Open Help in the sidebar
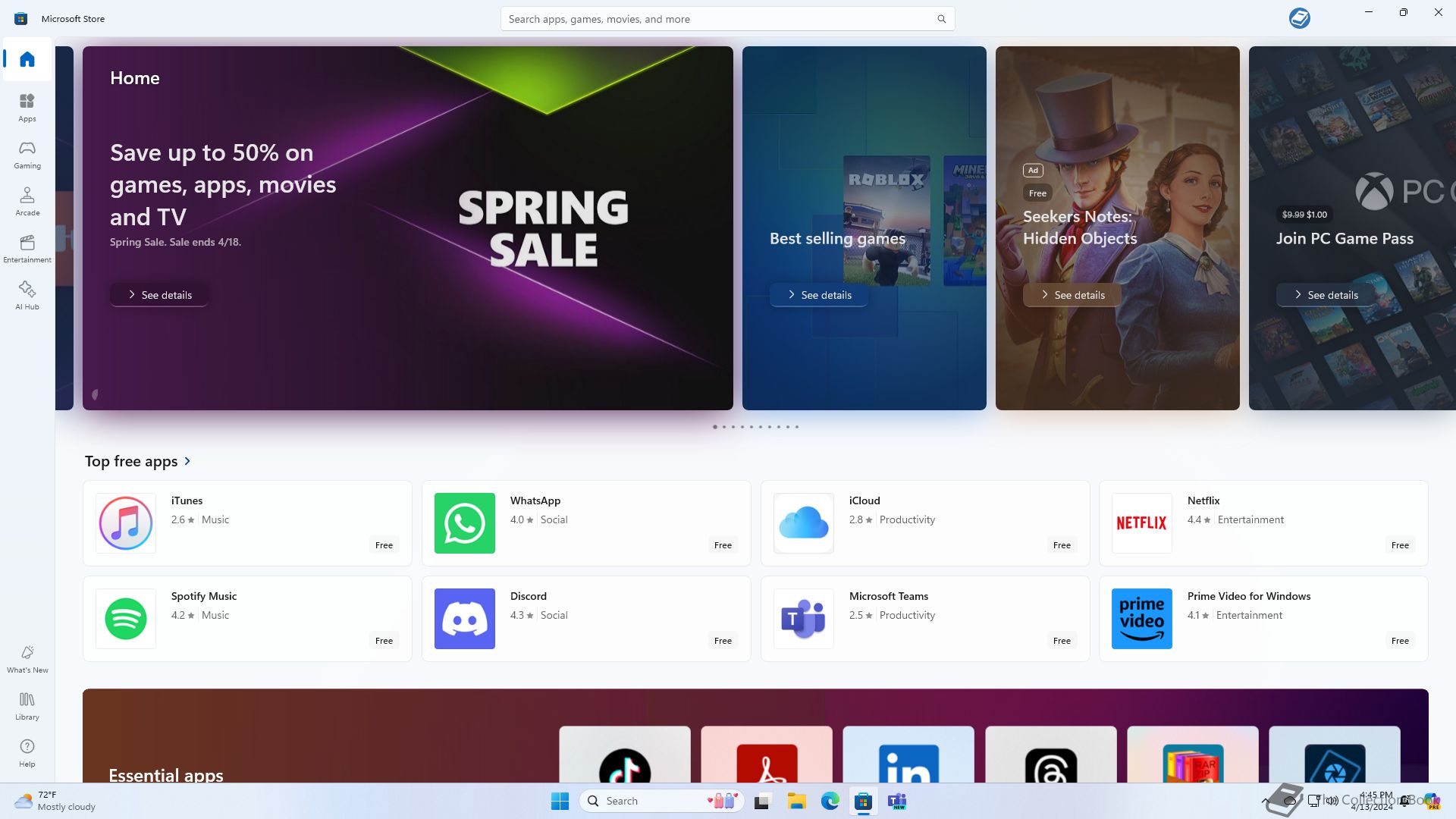The image size is (1456, 819). [x=27, y=752]
